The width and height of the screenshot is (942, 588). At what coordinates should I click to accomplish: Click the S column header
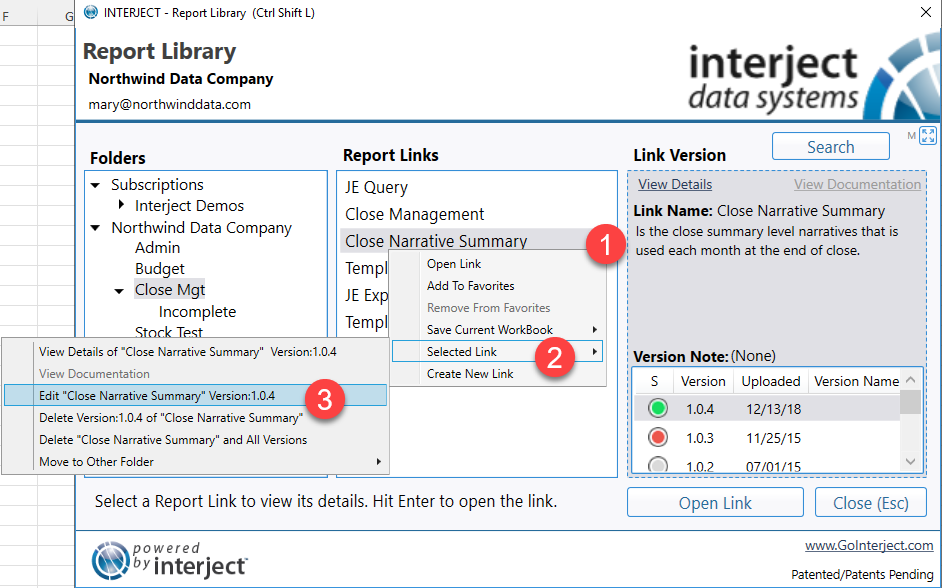[x=654, y=381]
